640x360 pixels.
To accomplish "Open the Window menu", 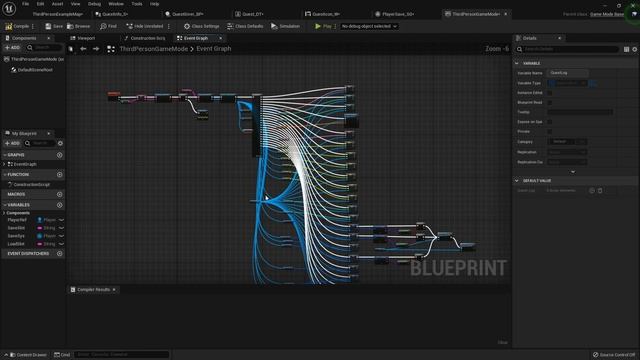I will click(x=116, y=4).
